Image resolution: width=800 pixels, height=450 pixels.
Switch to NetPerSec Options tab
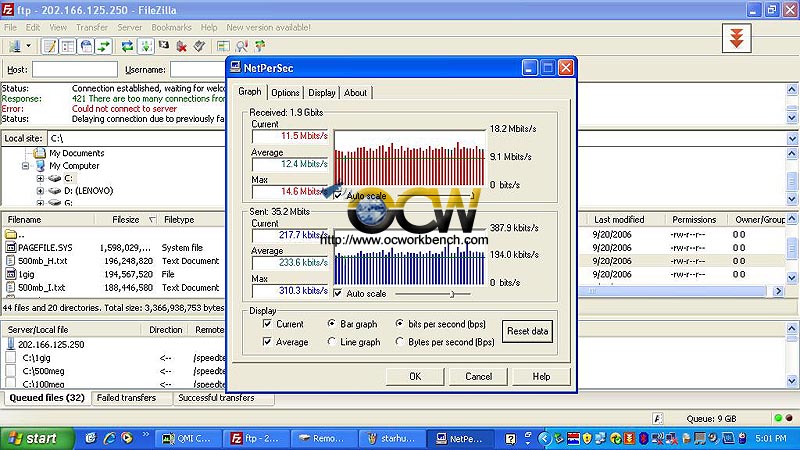285,93
